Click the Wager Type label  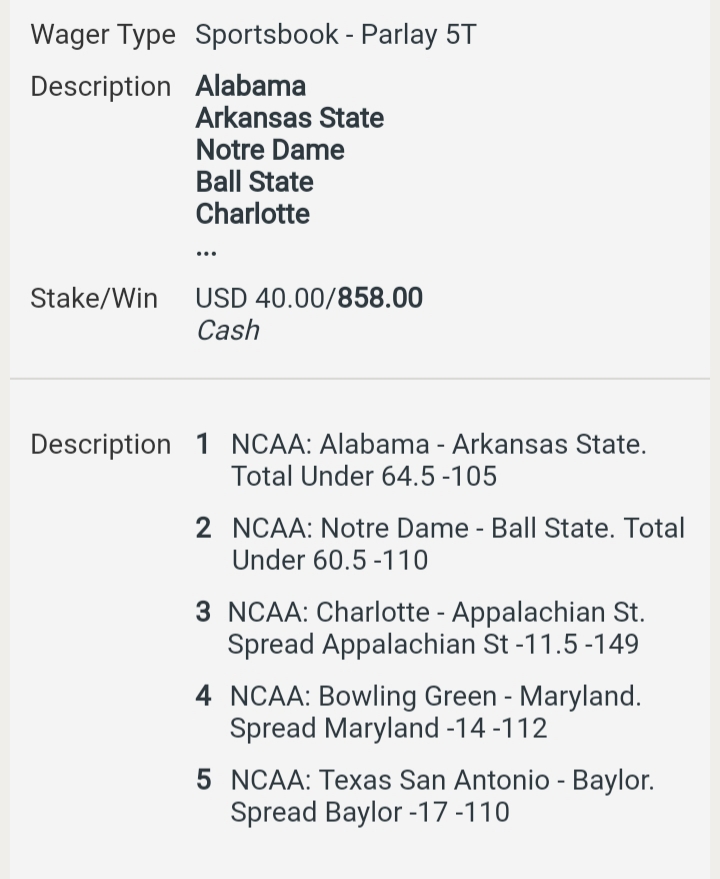[x=103, y=35]
